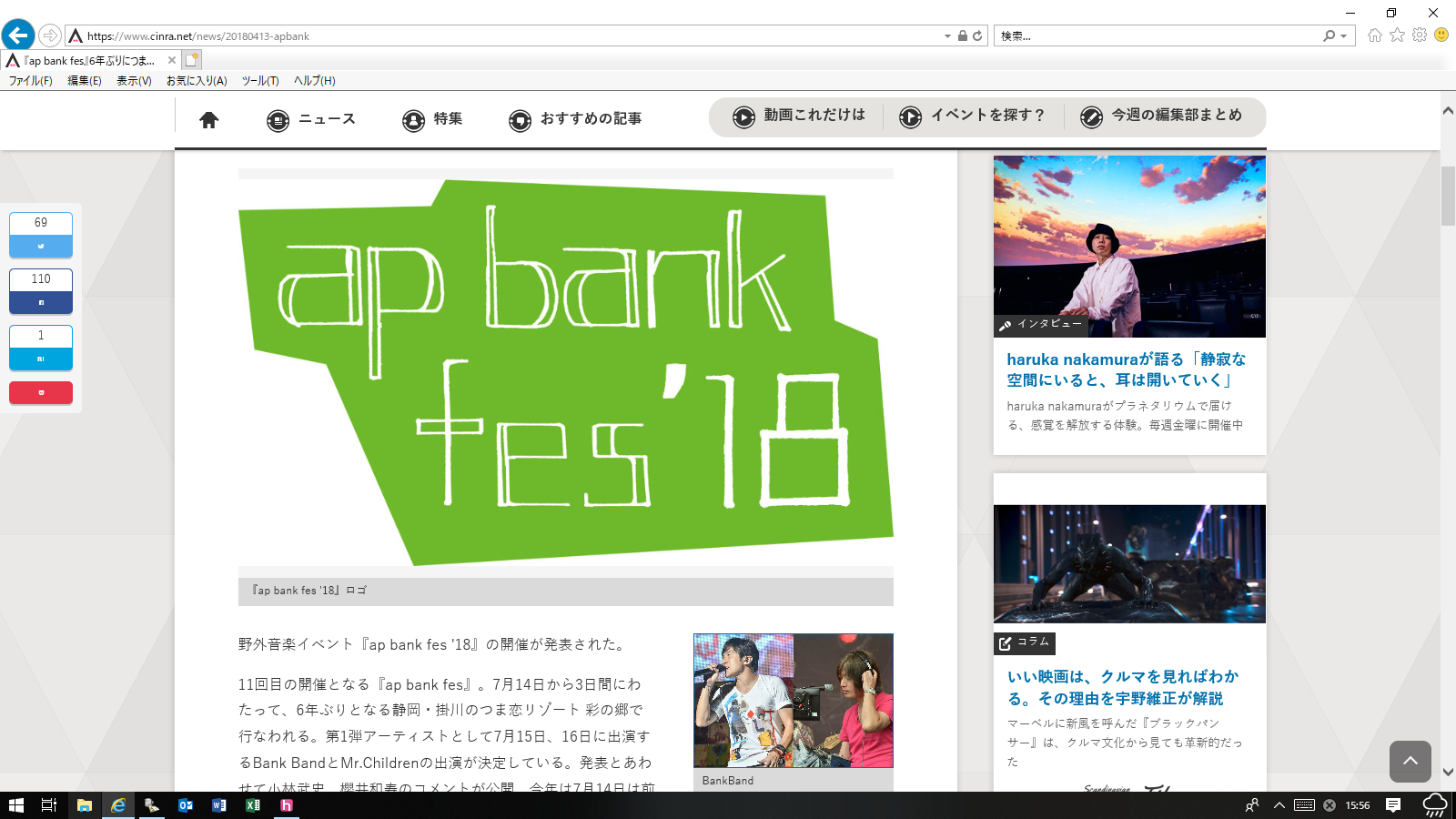Click the security lock icon in the address bar
This screenshot has width=1456, height=819.
point(963,35)
